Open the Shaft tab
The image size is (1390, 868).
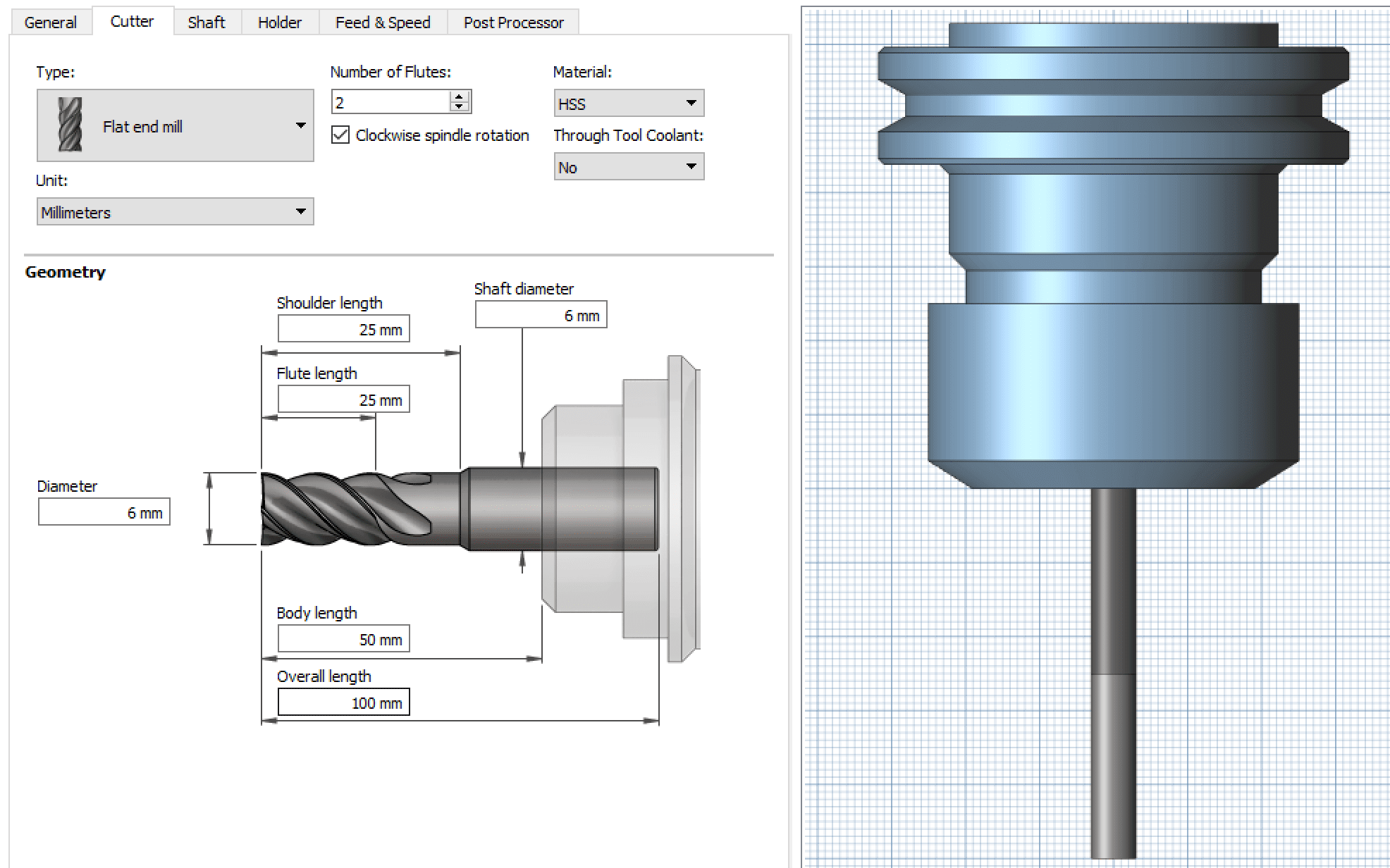click(207, 23)
